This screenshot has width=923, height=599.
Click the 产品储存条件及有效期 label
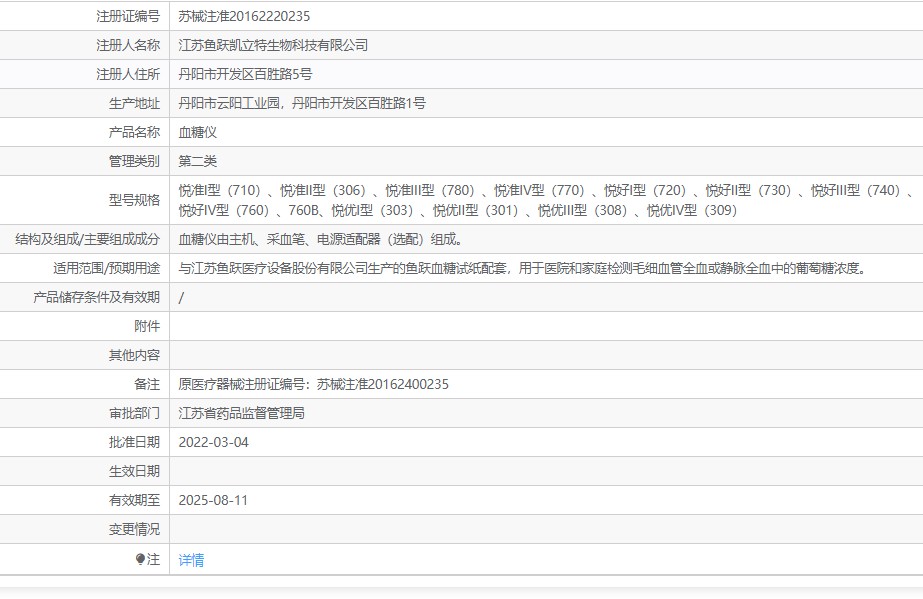click(x=97, y=297)
